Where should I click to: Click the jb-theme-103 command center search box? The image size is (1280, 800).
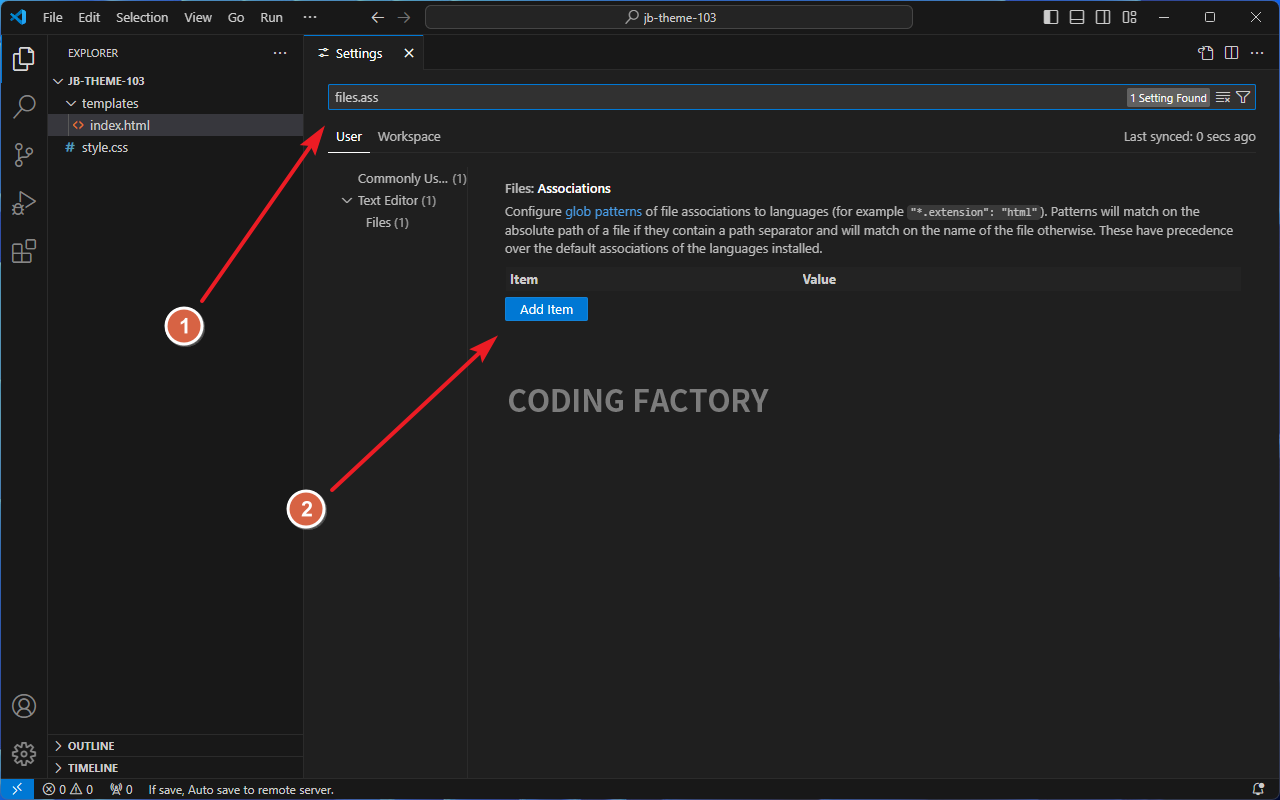pyautogui.click(x=669, y=17)
